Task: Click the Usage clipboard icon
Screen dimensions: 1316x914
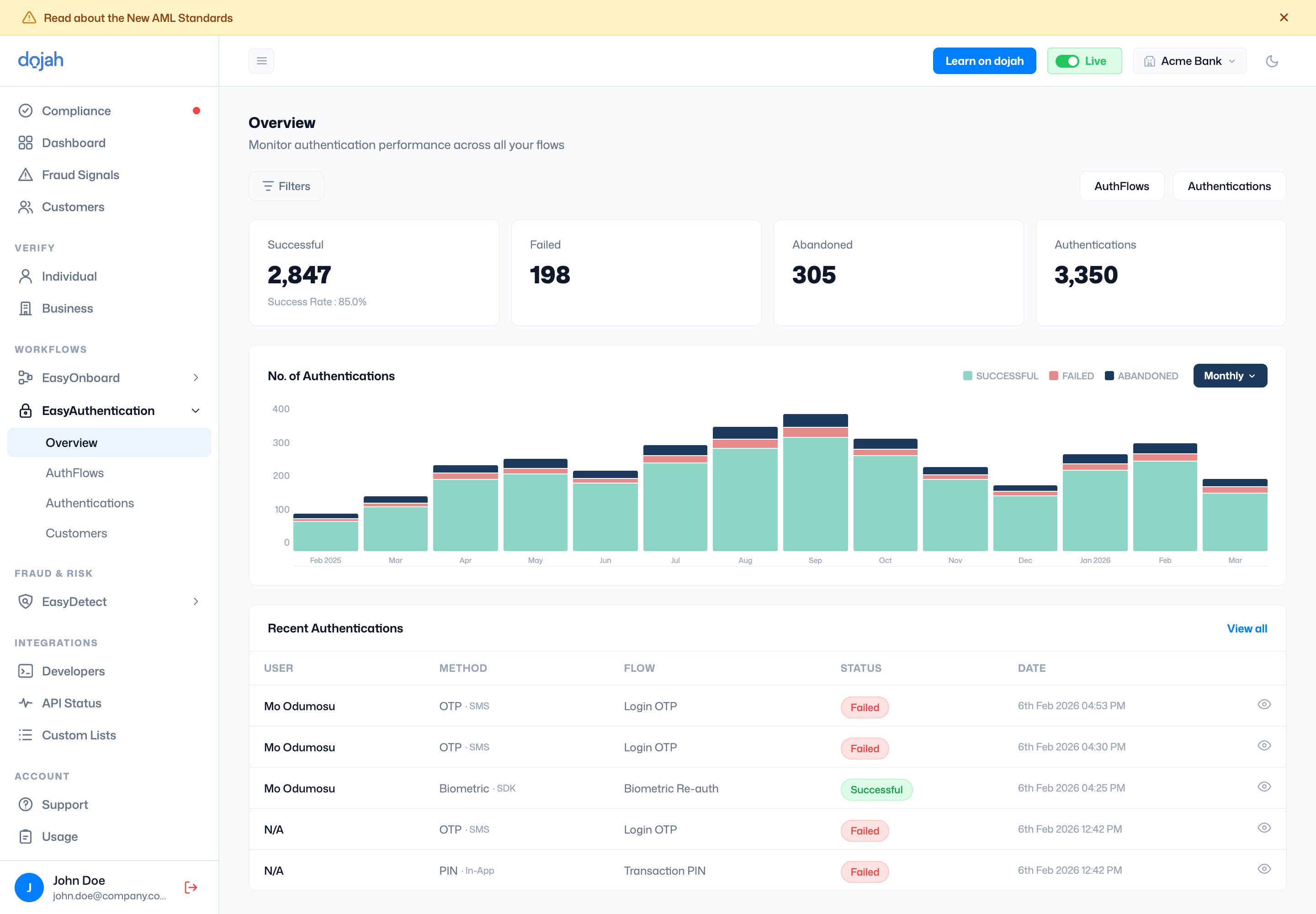Action: pos(25,836)
